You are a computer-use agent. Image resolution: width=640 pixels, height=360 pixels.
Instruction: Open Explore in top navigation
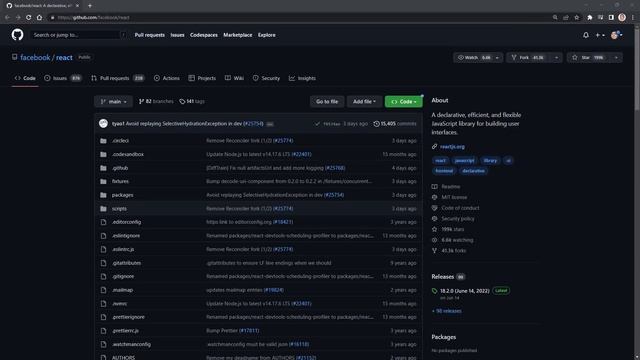[267, 35]
